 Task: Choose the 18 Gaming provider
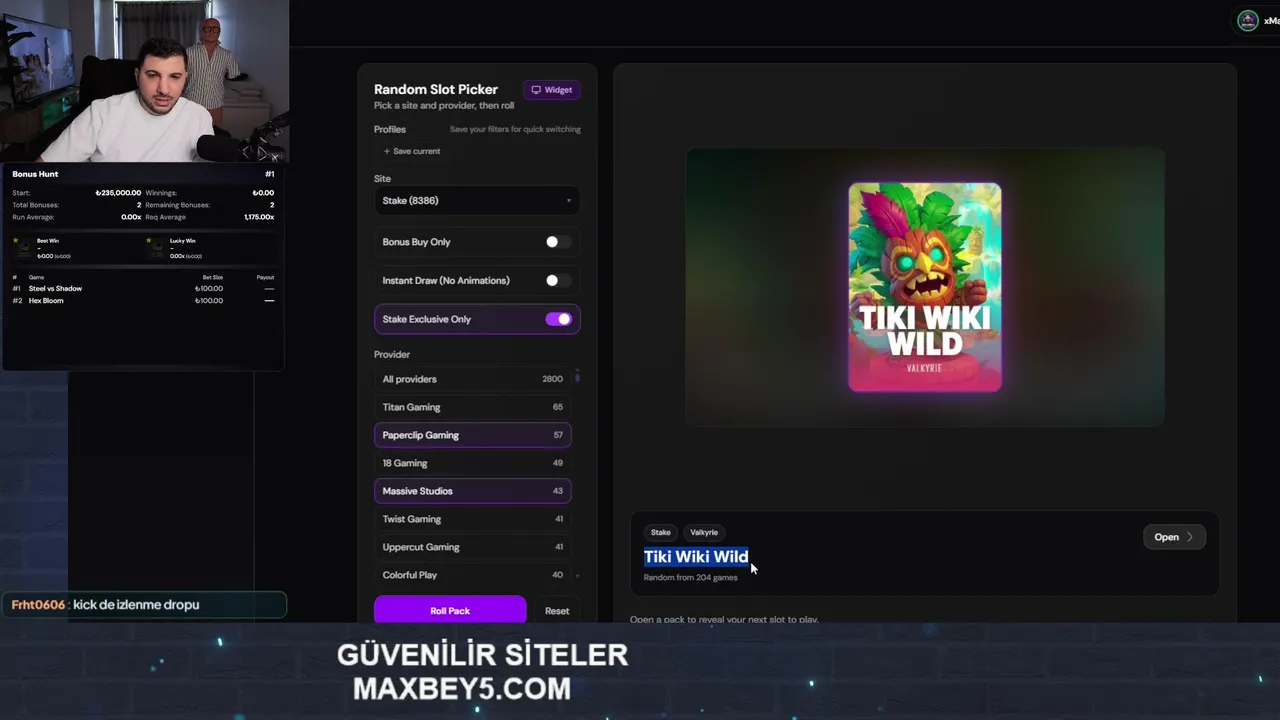click(472, 463)
